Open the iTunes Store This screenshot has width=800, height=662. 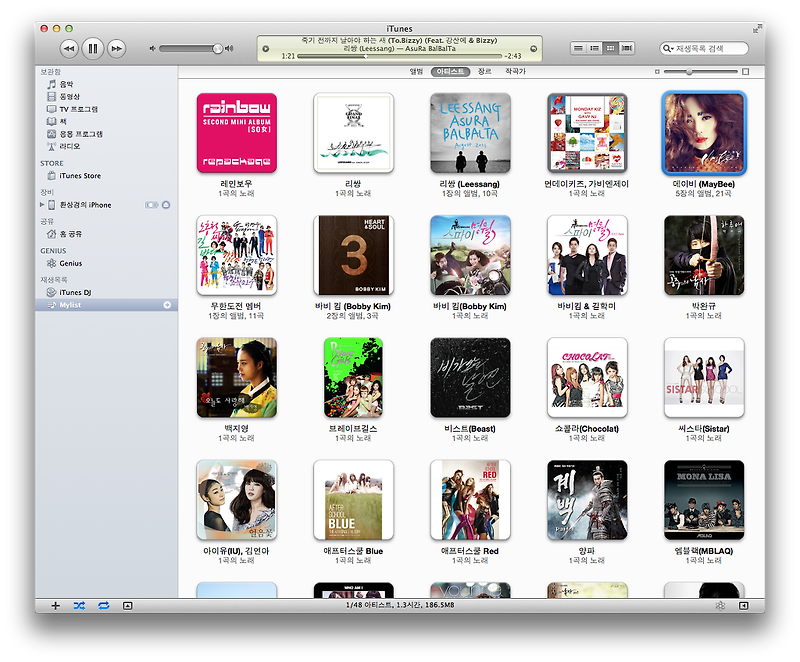tap(80, 176)
